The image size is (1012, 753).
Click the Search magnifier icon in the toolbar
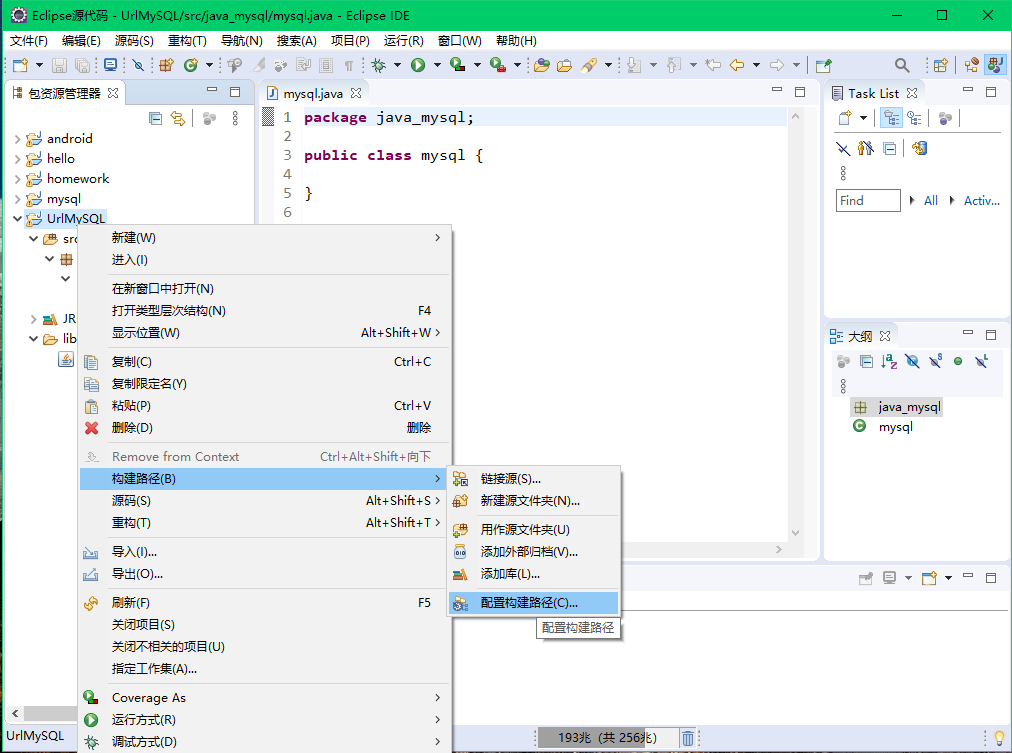[903, 65]
